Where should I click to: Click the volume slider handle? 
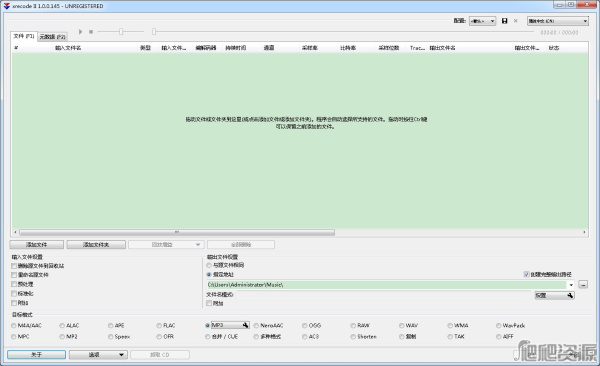121,32
